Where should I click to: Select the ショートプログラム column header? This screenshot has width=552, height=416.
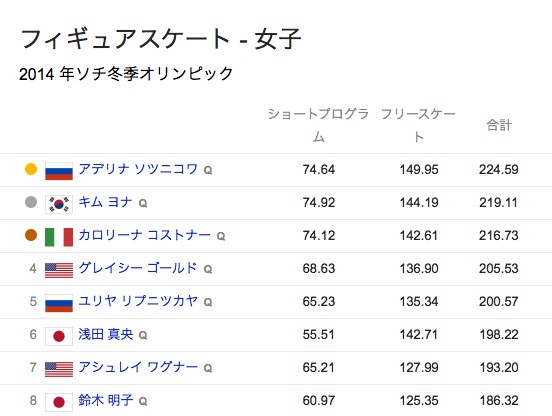click(318, 125)
